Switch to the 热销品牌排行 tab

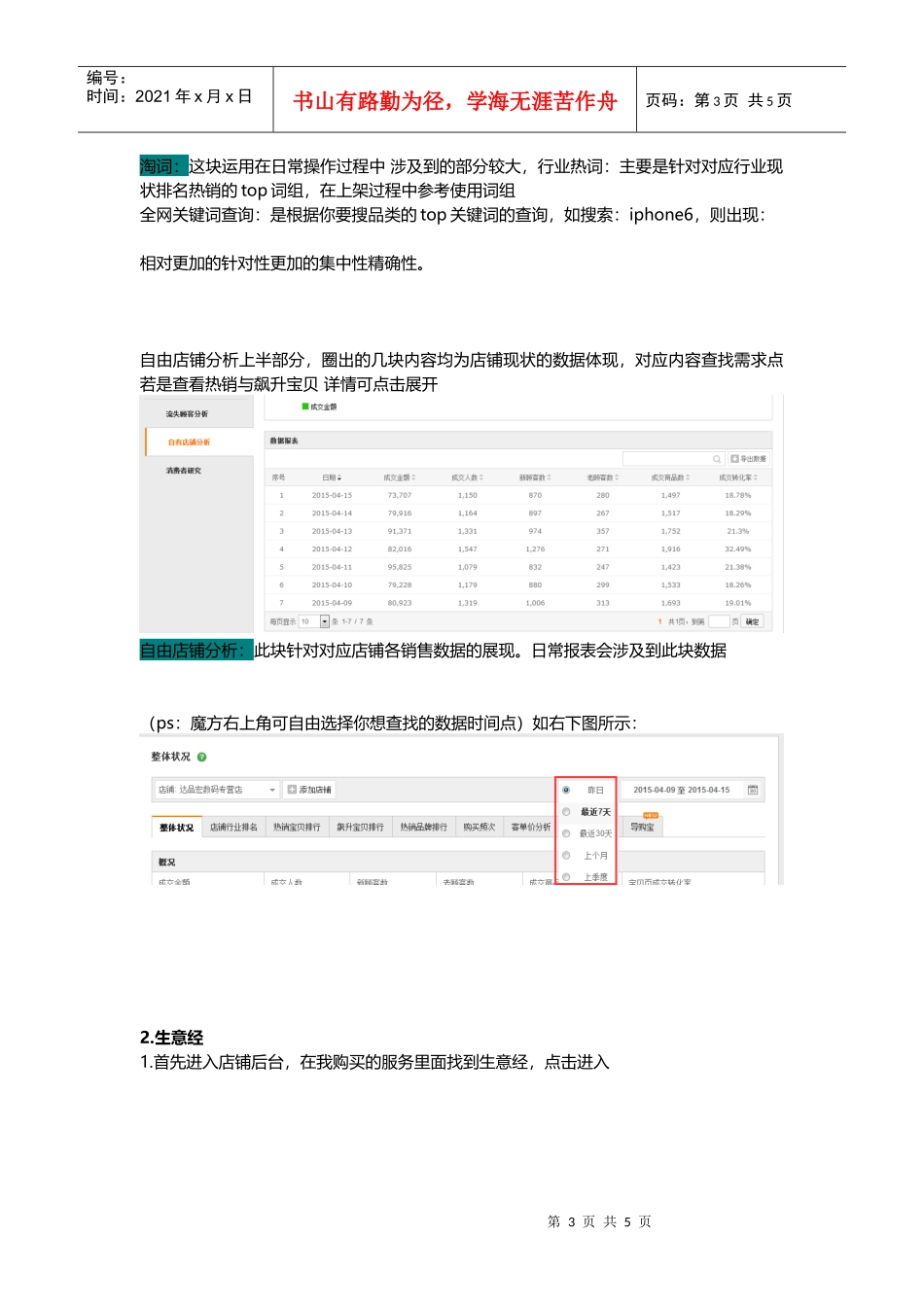click(x=423, y=828)
